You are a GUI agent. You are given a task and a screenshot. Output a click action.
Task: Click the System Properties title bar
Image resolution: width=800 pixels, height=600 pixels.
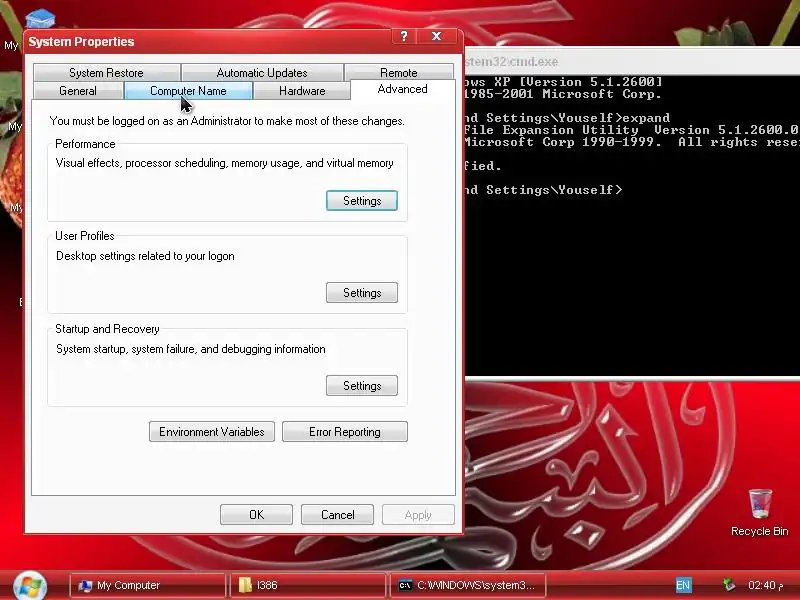point(209,41)
